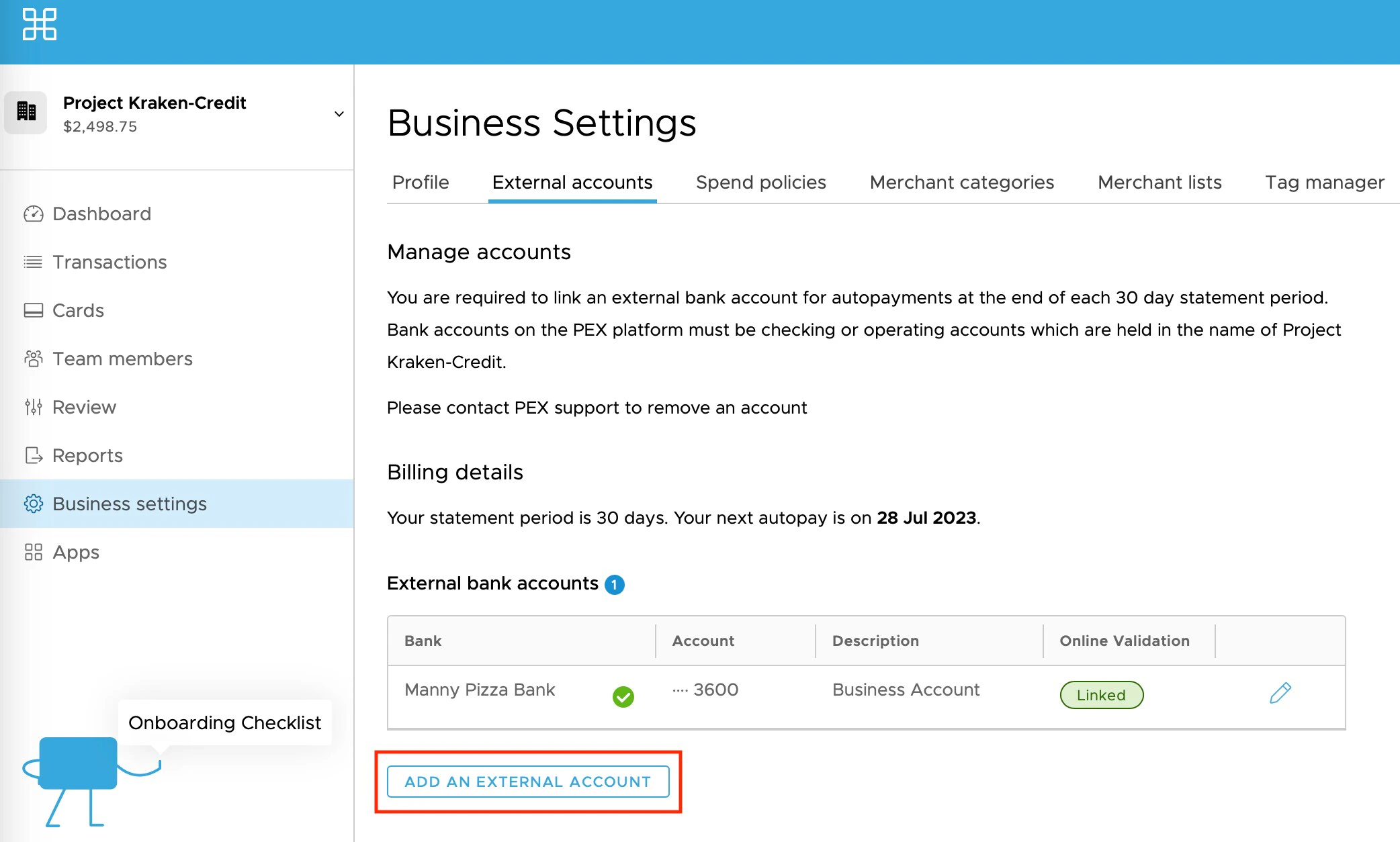Go to Merchant categories tab

tap(961, 183)
